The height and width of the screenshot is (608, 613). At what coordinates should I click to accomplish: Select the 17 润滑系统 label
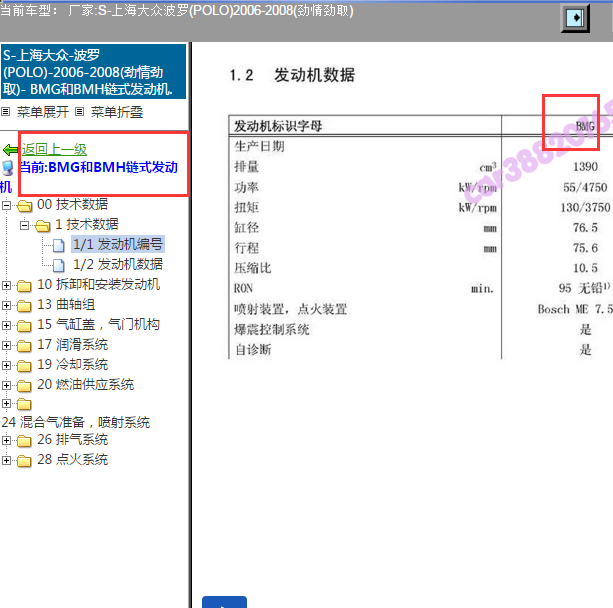pyautogui.click(x=72, y=344)
